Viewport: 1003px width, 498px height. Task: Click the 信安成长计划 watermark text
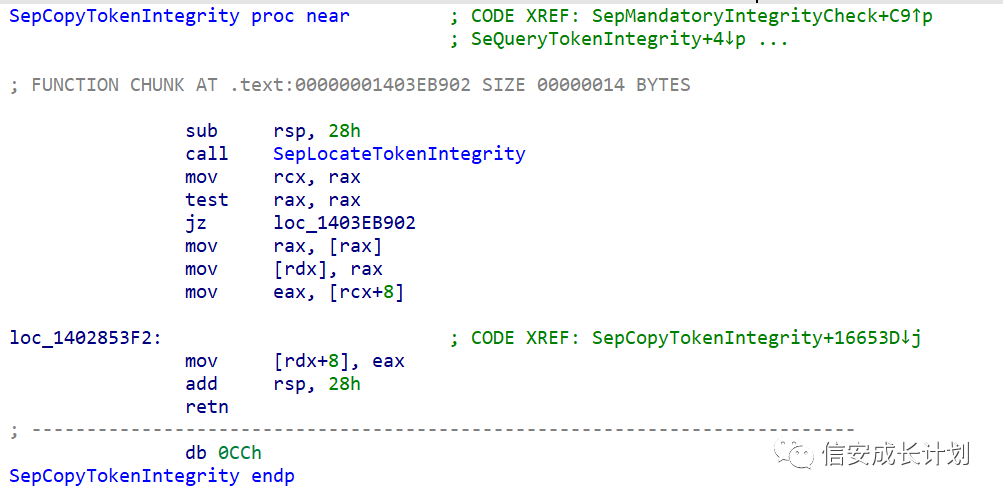coord(896,455)
